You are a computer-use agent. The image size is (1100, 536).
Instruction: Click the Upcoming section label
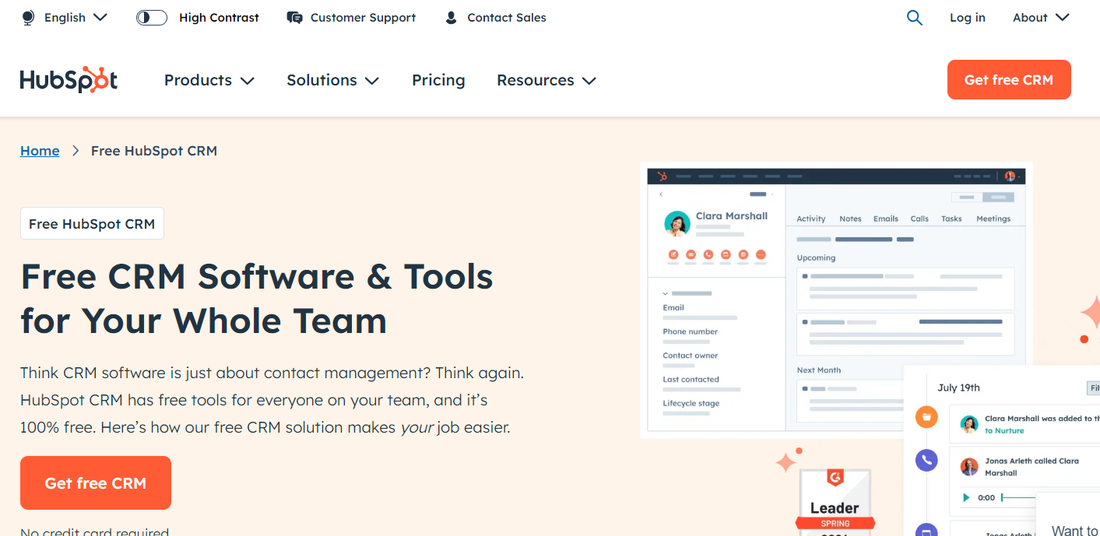click(816, 257)
